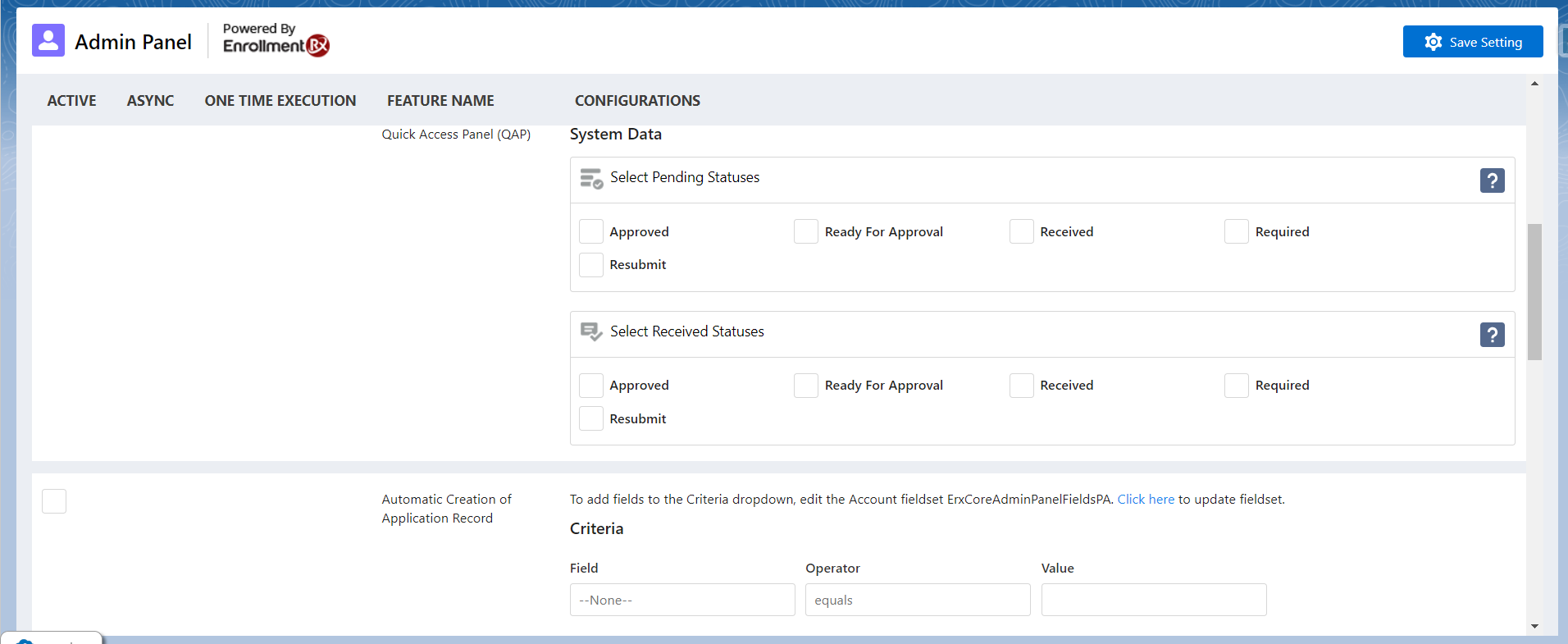Enable Ready For Approval in Received Statuses
The image size is (1568, 644).
point(806,386)
